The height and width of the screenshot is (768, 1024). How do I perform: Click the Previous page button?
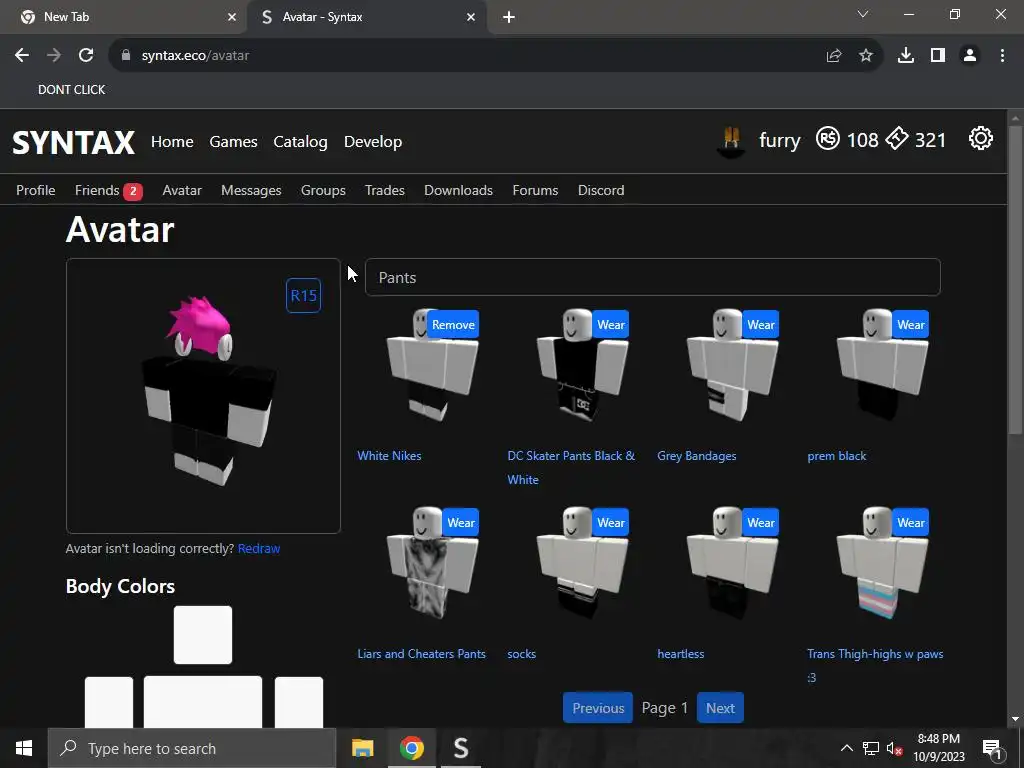(598, 708)
